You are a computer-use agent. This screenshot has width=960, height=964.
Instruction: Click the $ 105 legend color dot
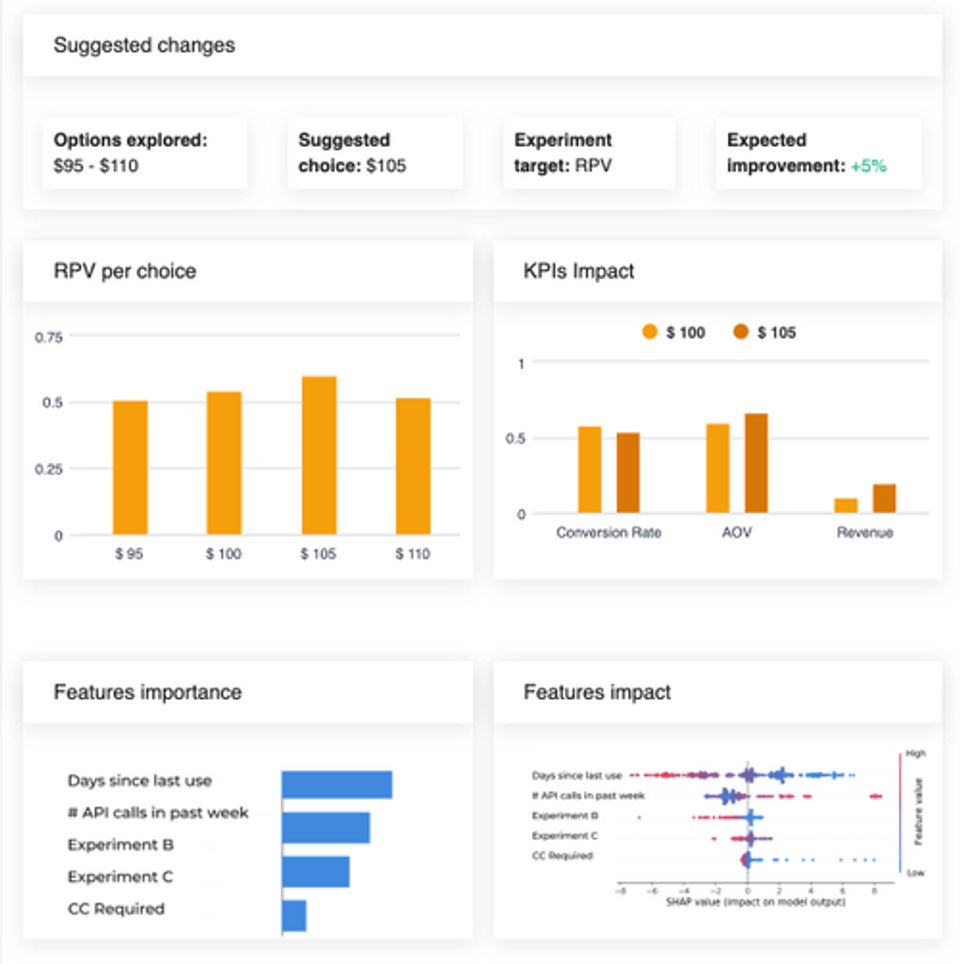pos(740,332)
